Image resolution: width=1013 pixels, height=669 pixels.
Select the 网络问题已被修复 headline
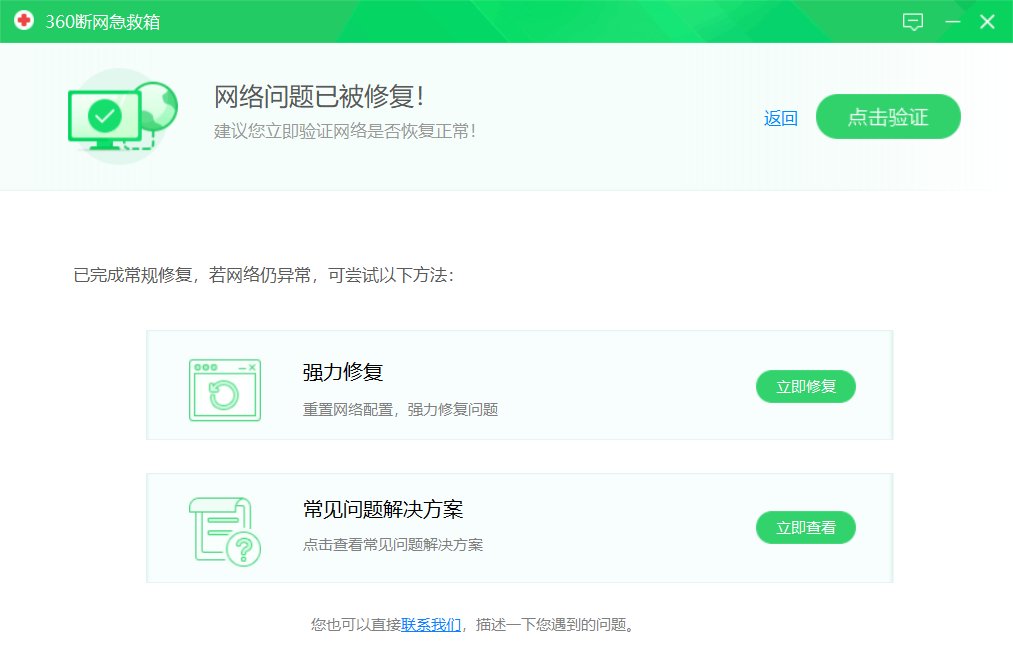319,96
